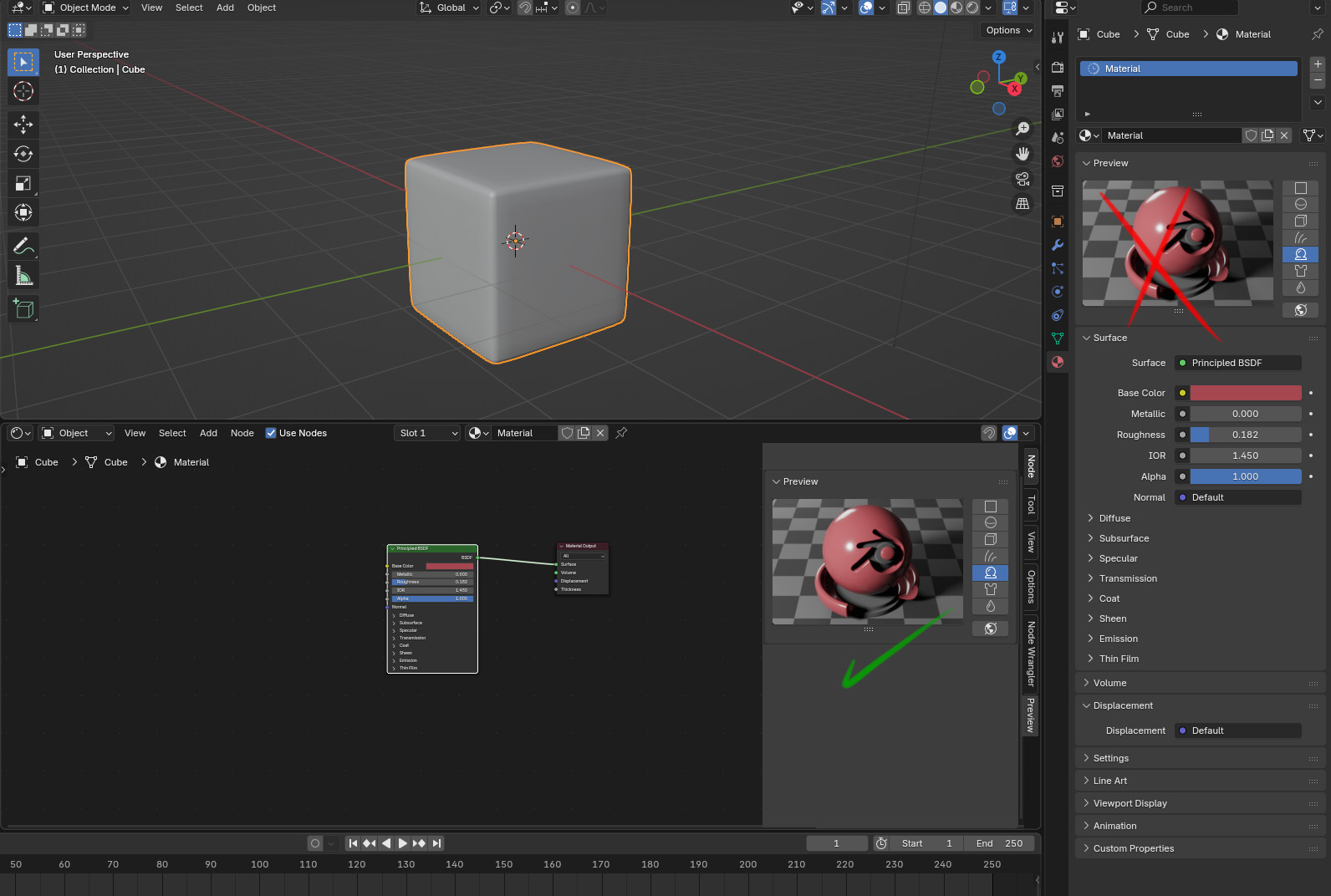Choose the Annotate tool
This screenshot has height=896, width=1331.
(x=23, y=246)
